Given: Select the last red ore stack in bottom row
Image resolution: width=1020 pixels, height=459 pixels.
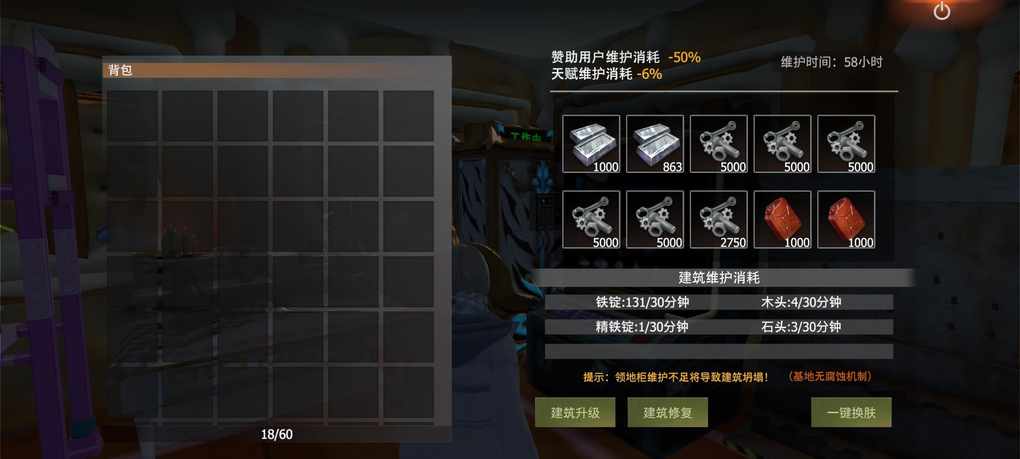Looking at the screenshot, I should click(x=846, y=219).
